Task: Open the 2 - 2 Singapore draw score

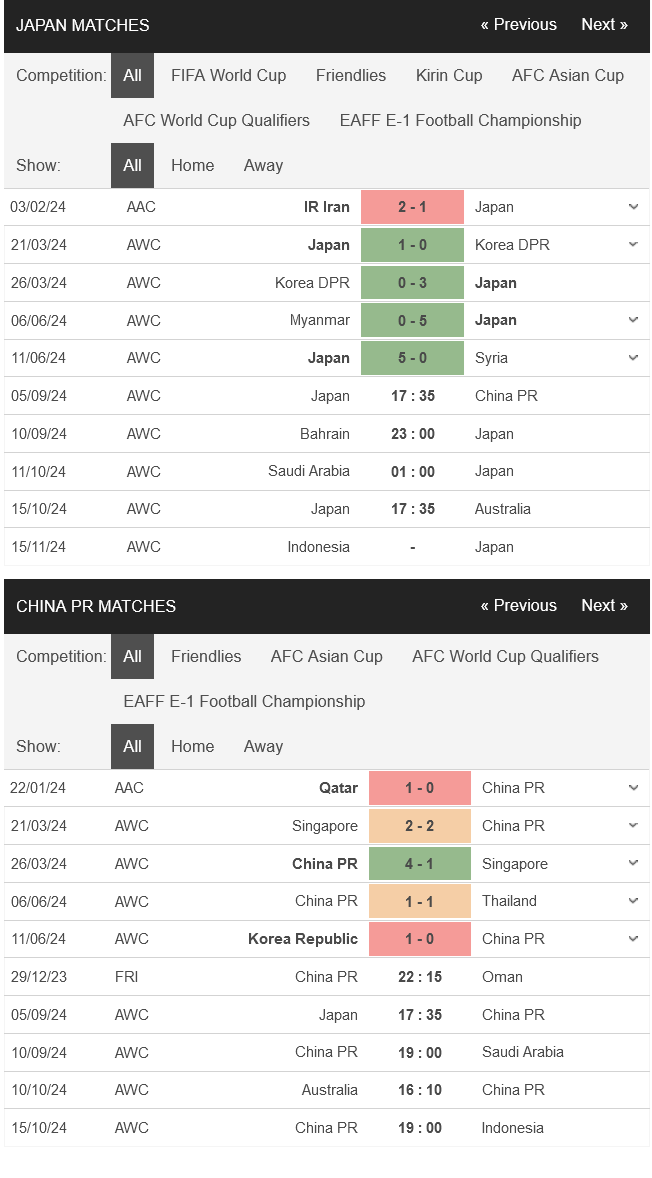Action: (x=419, y=826)
